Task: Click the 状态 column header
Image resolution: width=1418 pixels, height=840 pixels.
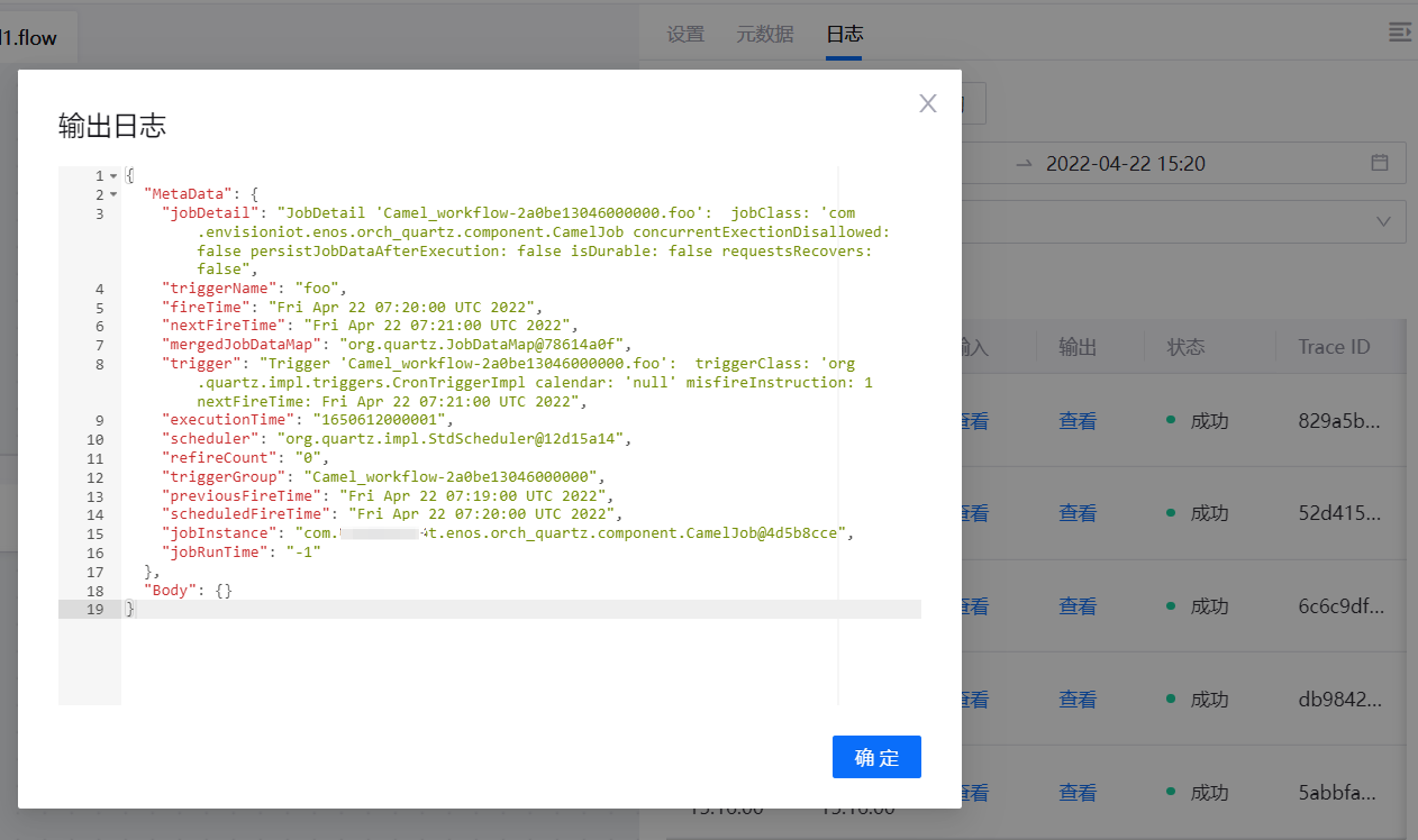Action: tap(1185, 347)
